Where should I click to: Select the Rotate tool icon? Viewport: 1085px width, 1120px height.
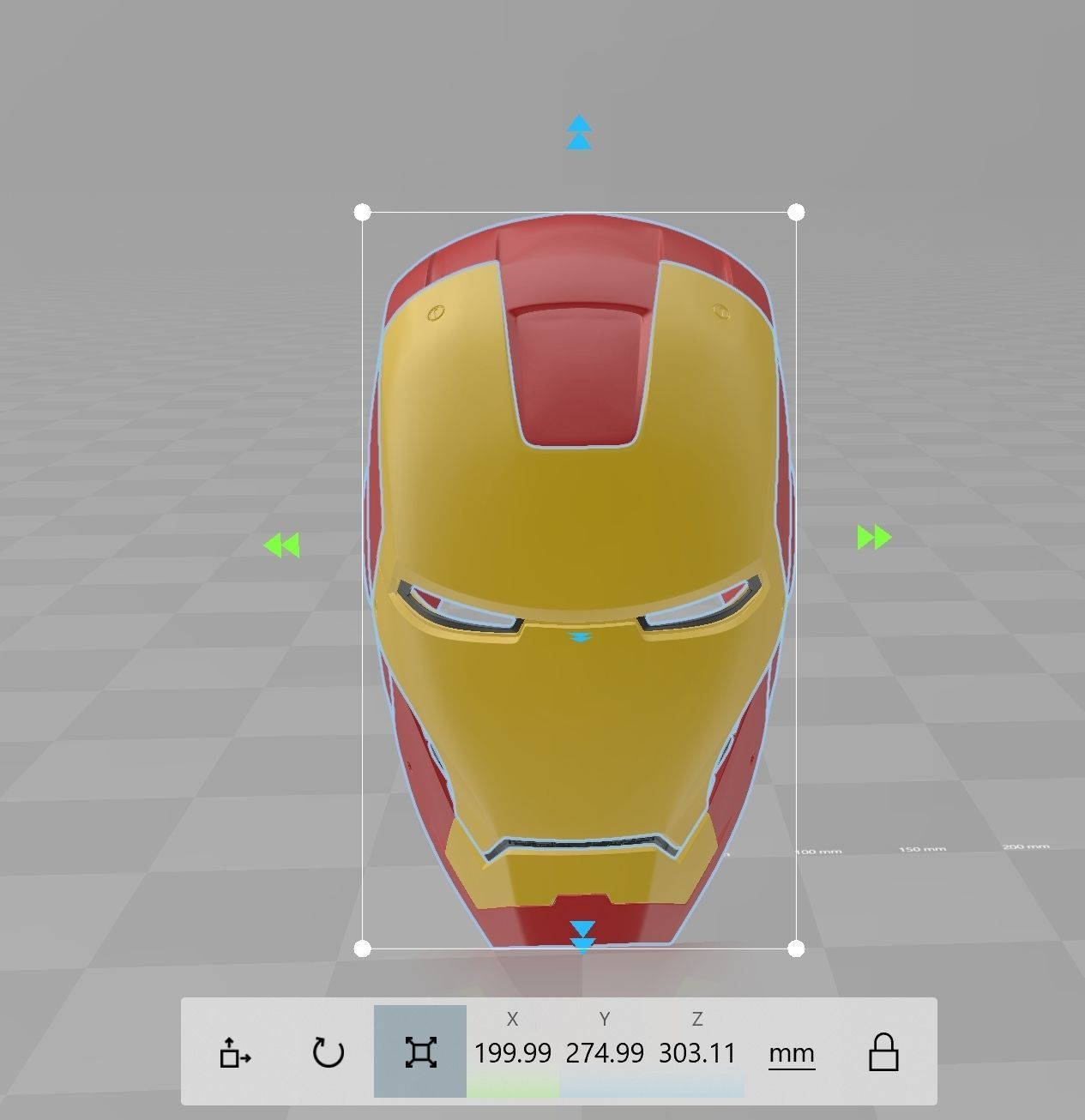pos(328,1052)
